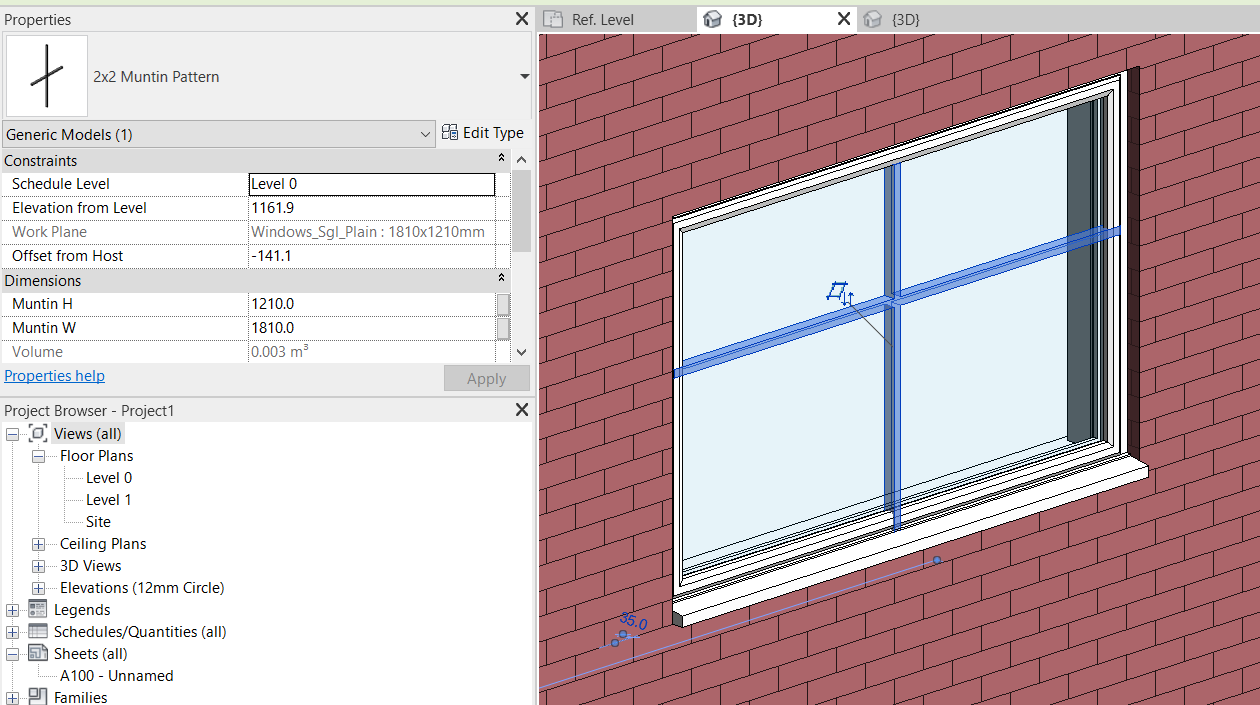The height and width of the screenshot is (705, 1260).
Task: Click the Schedules/Quantities table icon
Action: (38, 631)
